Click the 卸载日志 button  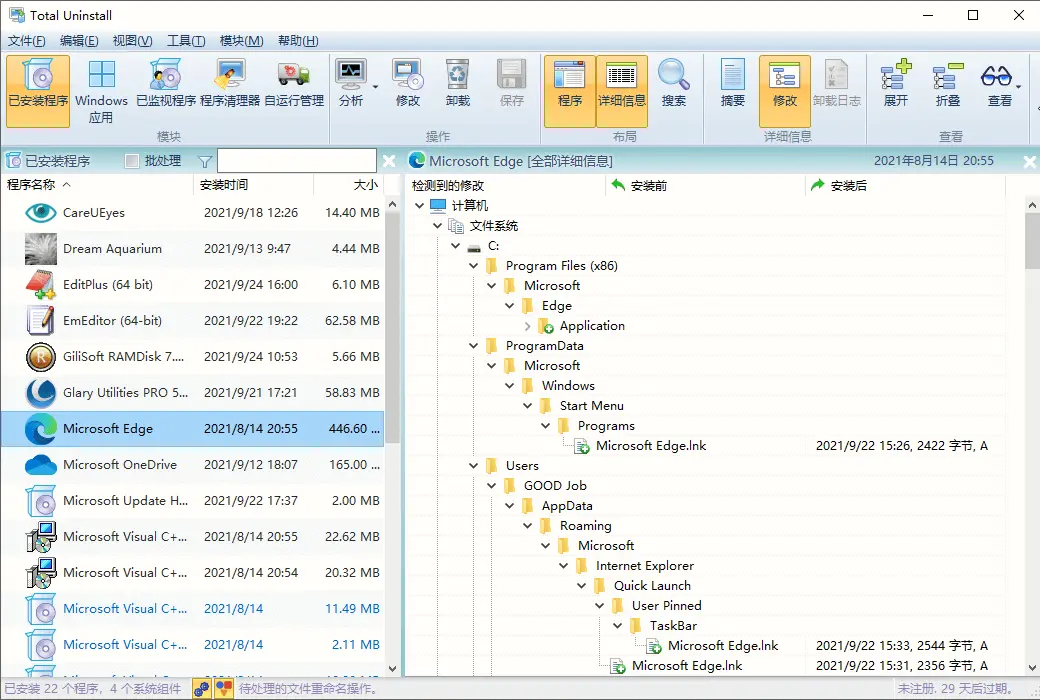(x=836, y=84)
